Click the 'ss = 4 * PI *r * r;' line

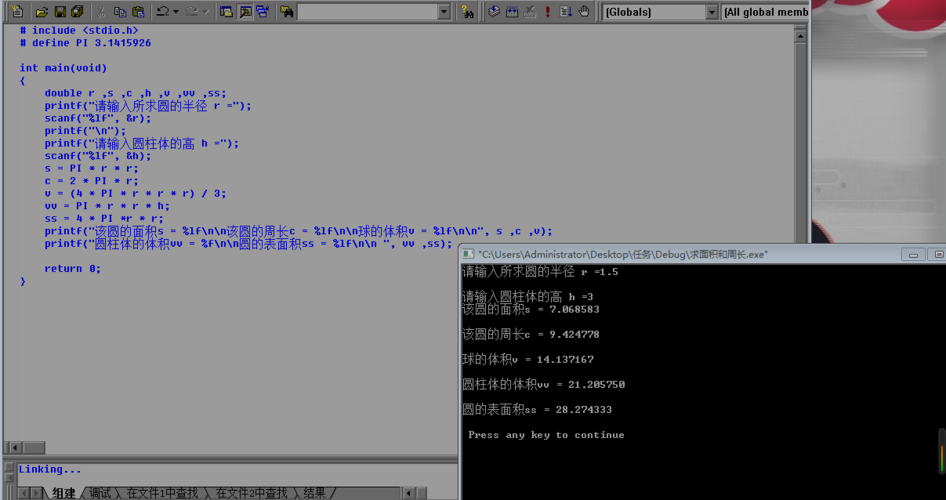(104, 218)
